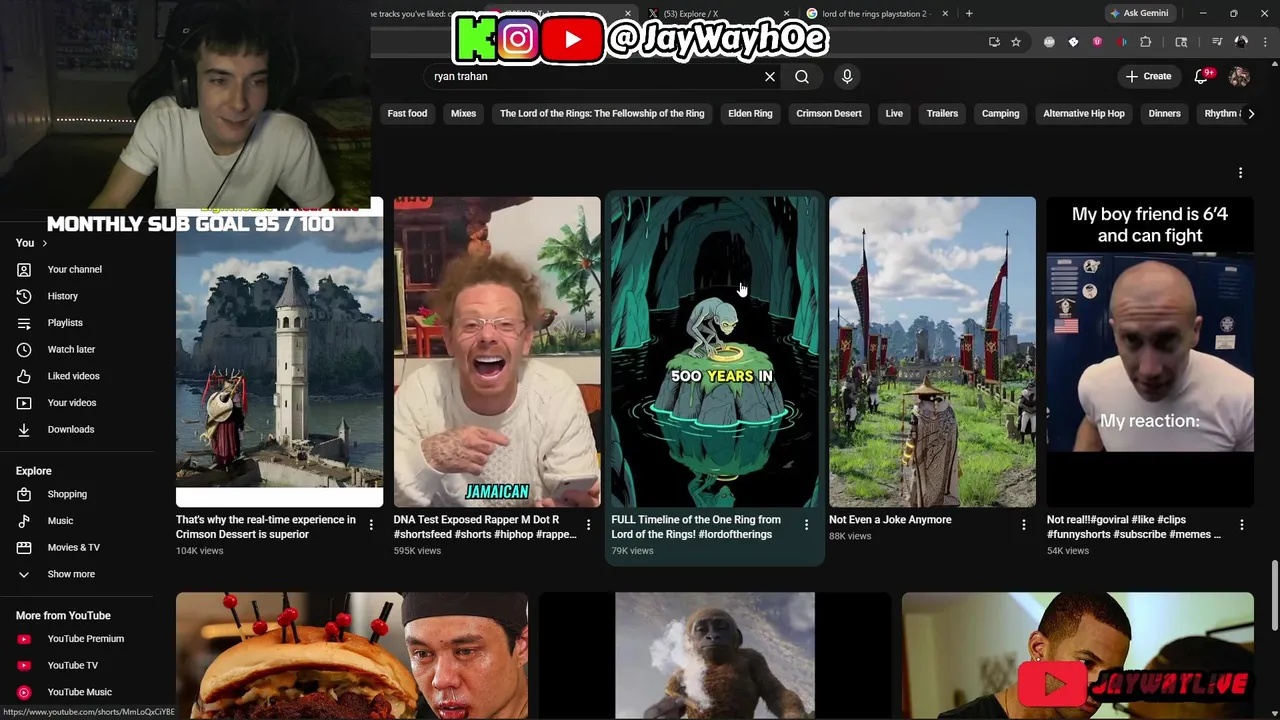Click title 'DNA Test Exposed Rapper M Dot R'
Image resolution: width=1280 pixels, height=720 pixels.
485,527
